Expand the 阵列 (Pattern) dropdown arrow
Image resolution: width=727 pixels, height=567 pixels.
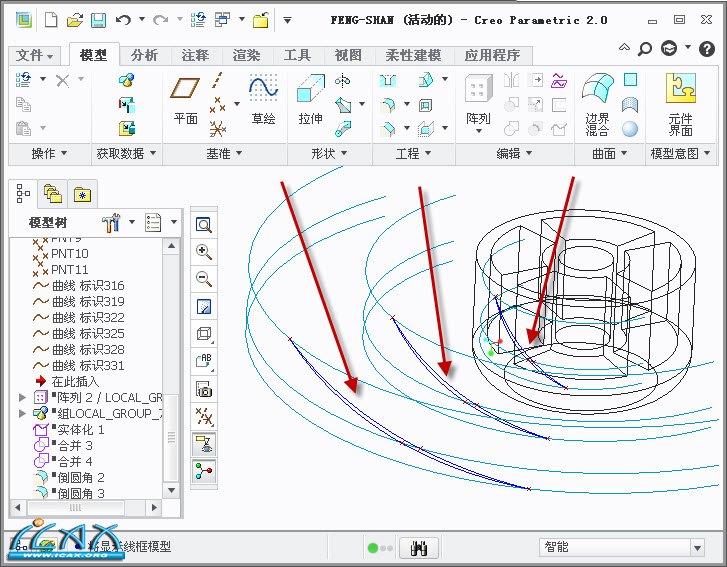click(497, 118)
